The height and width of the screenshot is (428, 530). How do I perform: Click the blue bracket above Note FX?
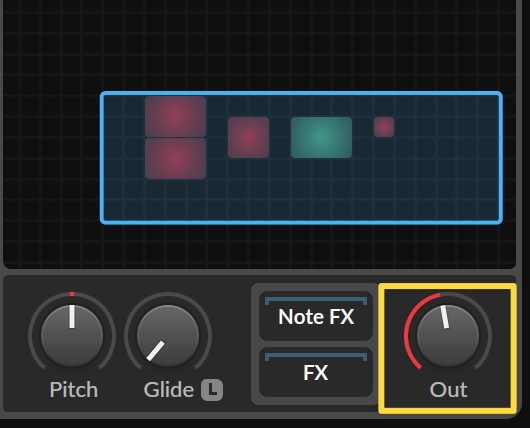(316, 300)
